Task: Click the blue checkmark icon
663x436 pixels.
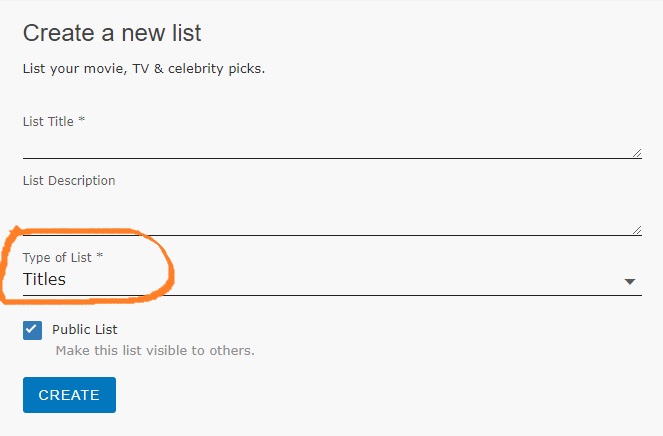Action: (x=33, y=330)
